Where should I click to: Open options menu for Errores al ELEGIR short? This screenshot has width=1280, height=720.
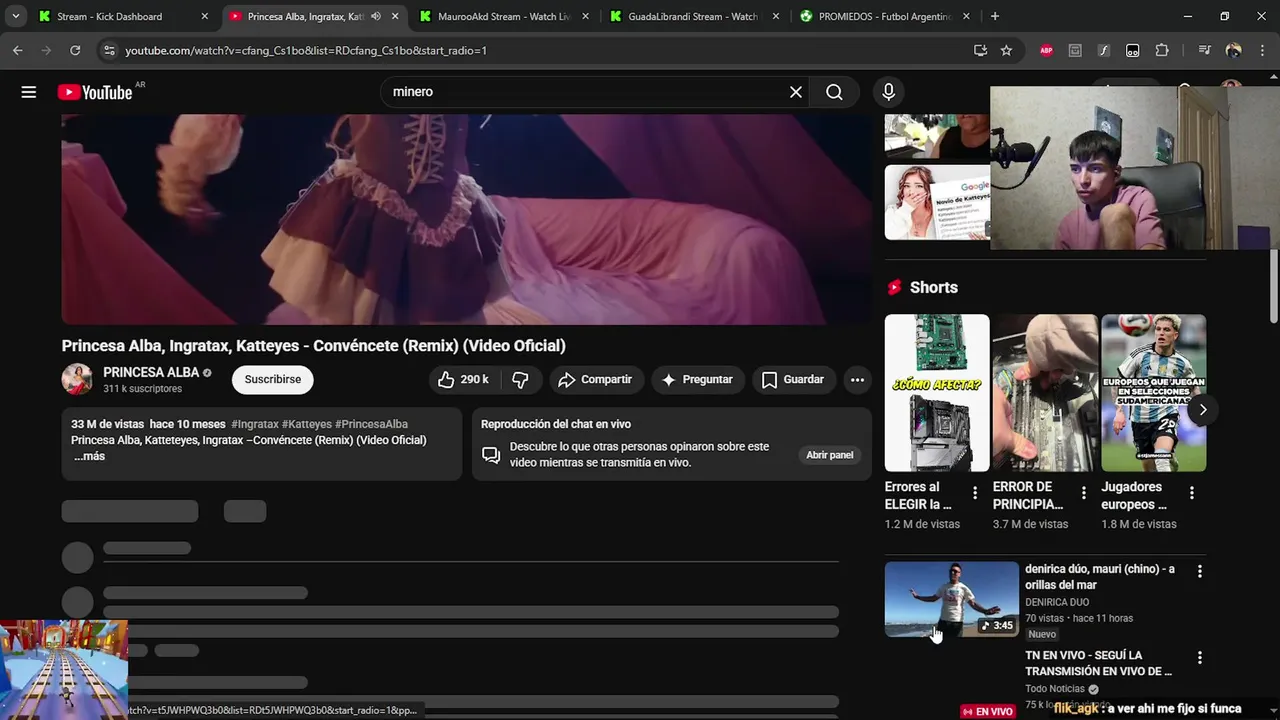(975, 493)
